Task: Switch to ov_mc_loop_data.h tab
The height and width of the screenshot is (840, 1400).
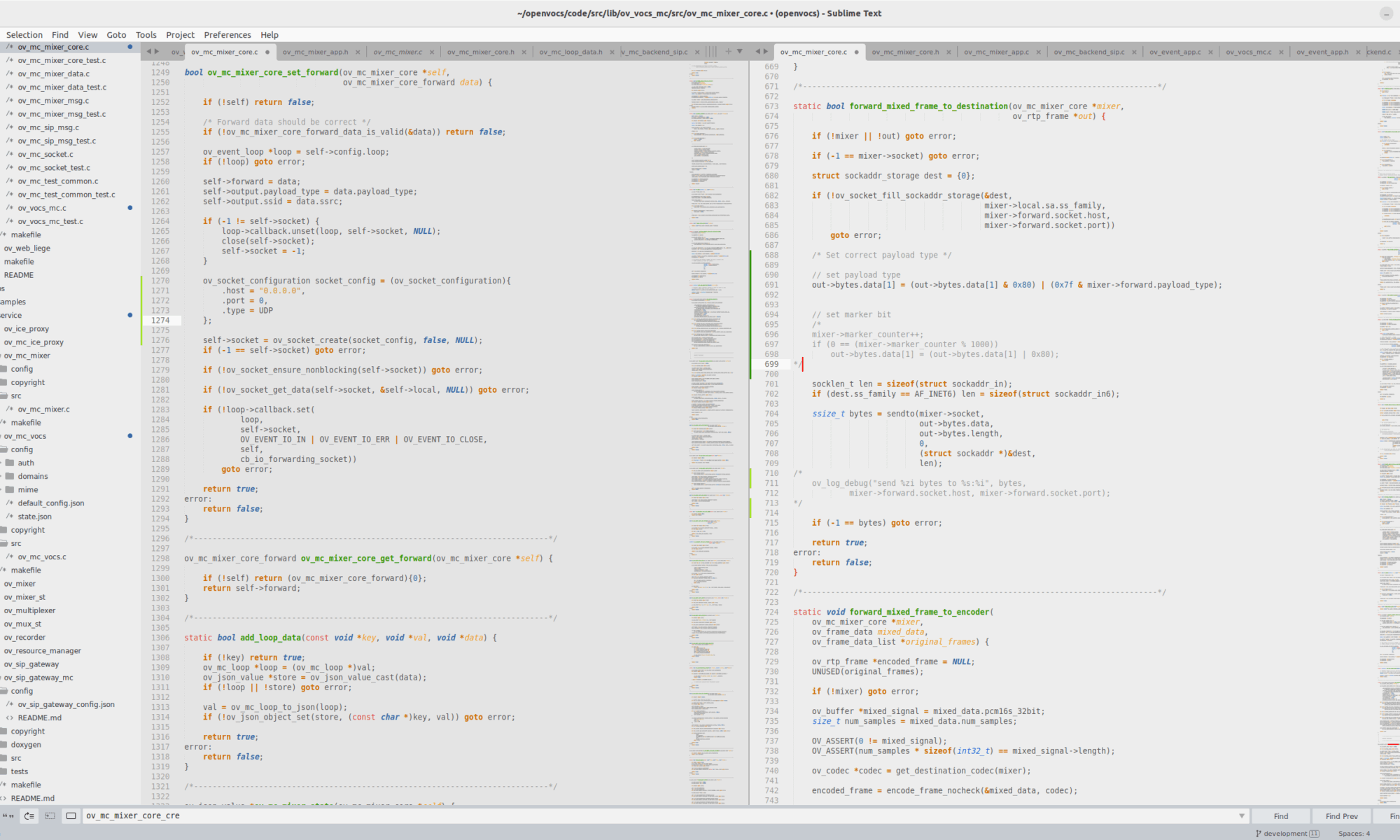Action: tap(570, 52)
